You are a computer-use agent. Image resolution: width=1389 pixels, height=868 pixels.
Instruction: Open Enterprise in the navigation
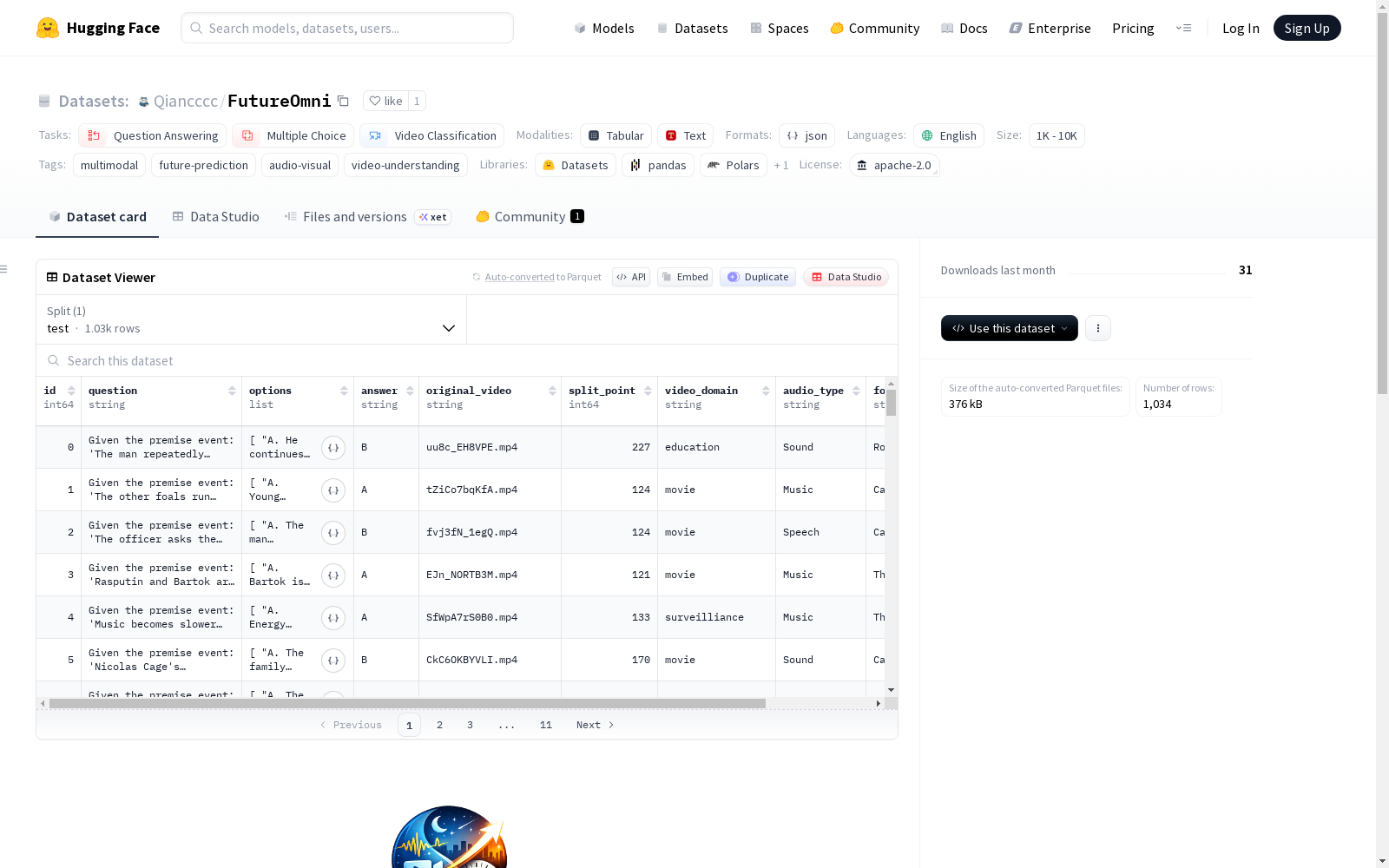1050,28
